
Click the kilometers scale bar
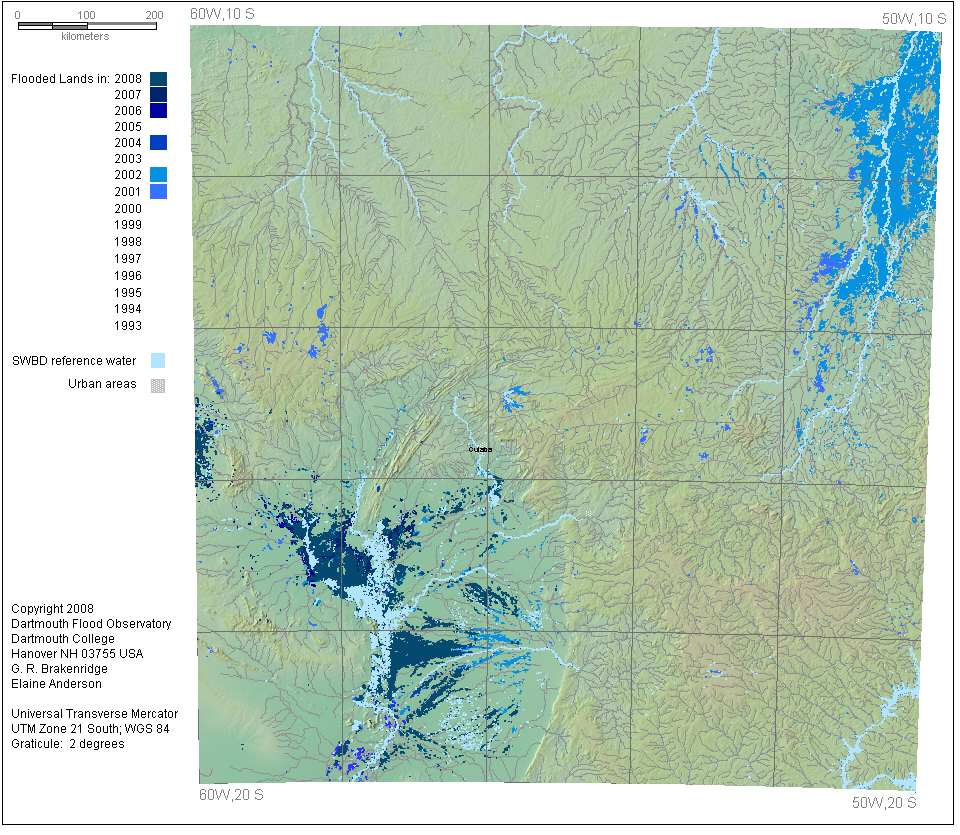[87, 25]
